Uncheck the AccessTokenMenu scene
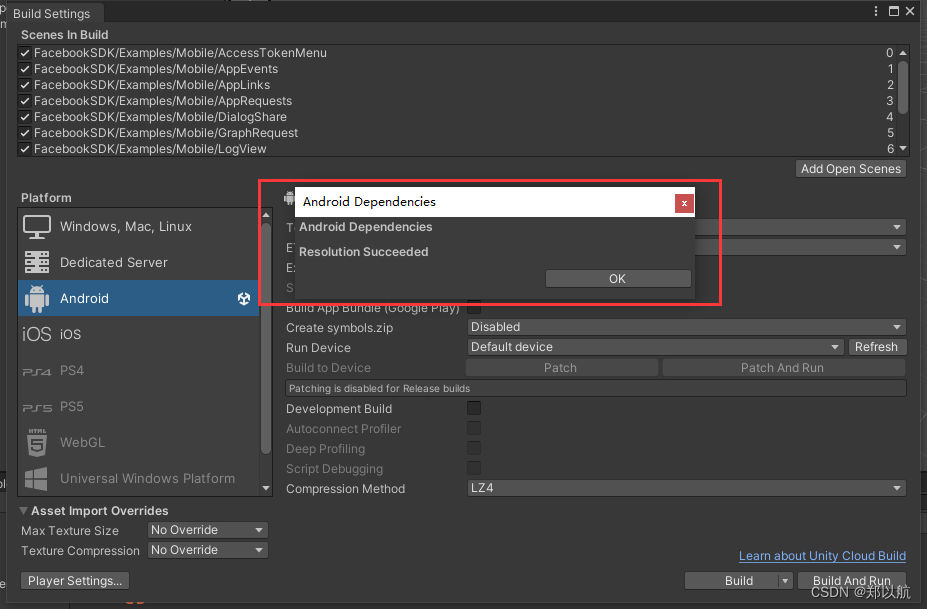Screen dimensions: 927x609 pos(25,53)
